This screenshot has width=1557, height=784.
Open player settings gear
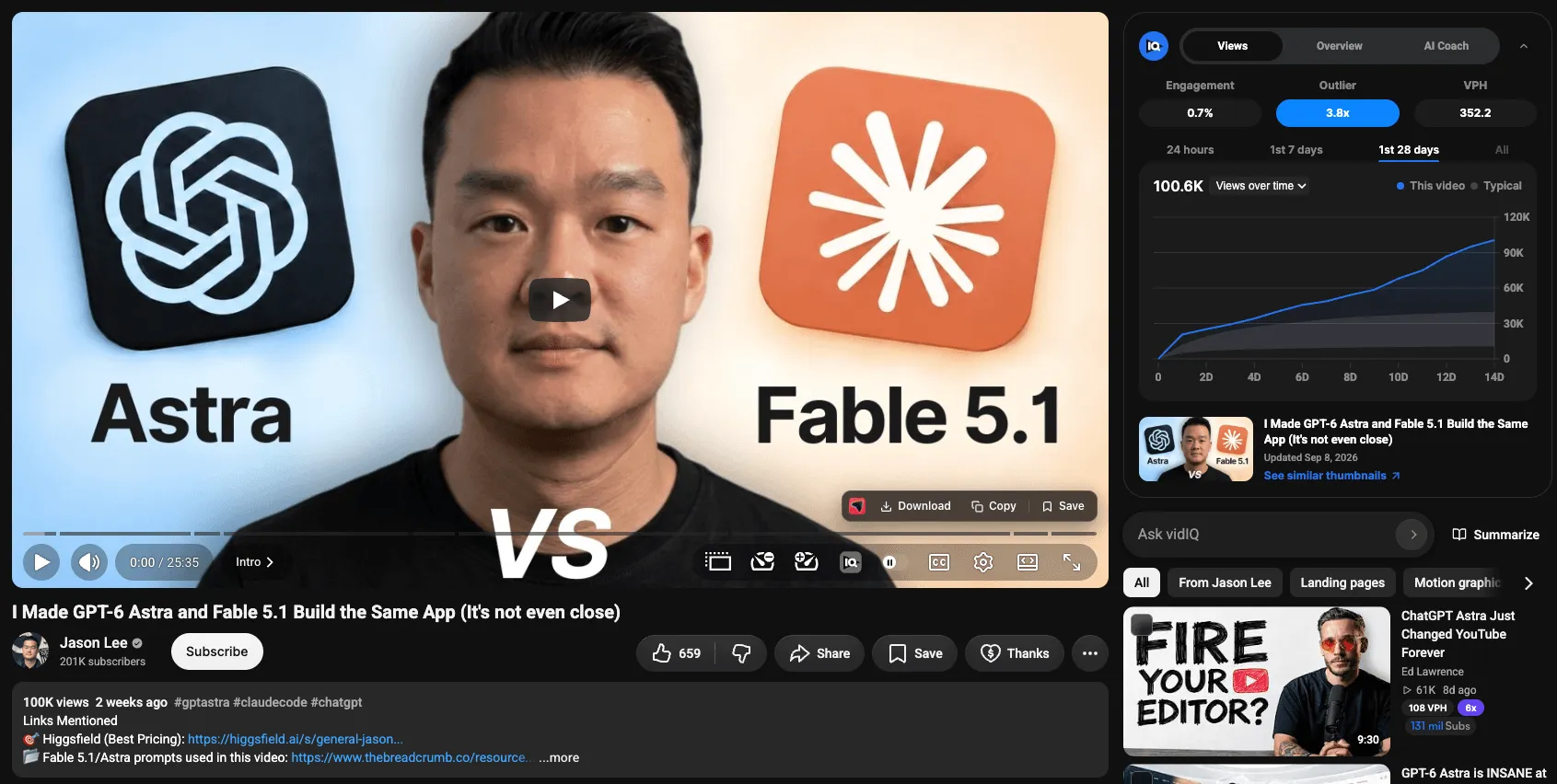point(983,562)
